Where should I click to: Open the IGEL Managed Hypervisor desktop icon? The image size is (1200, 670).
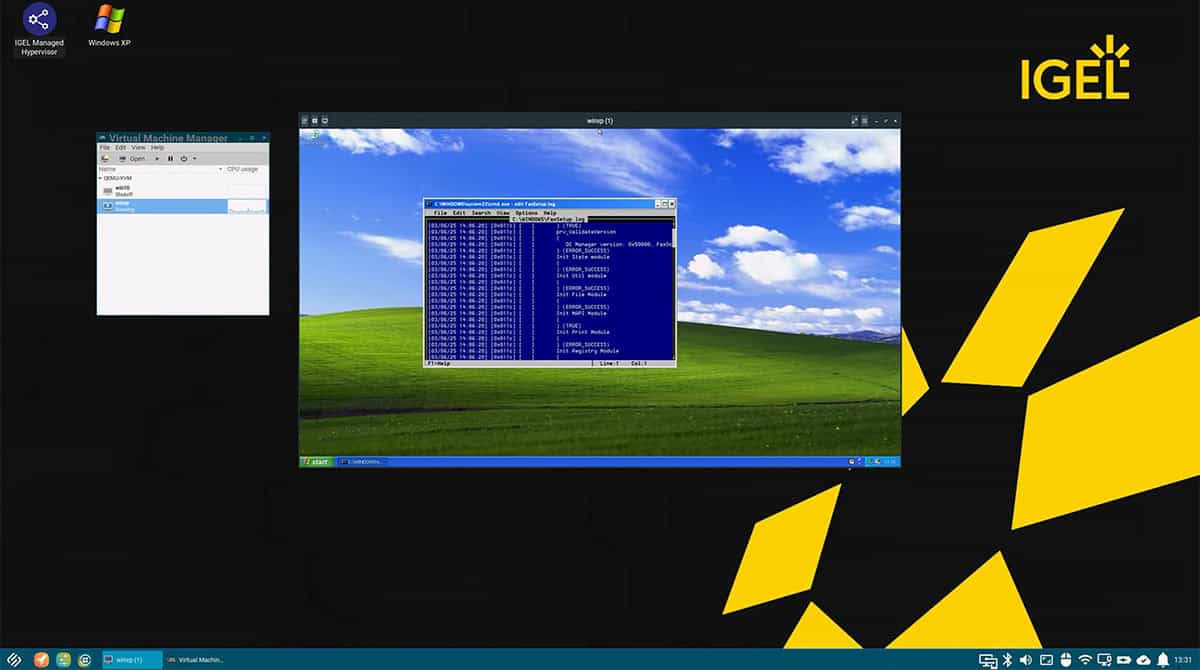pos(39,20)
